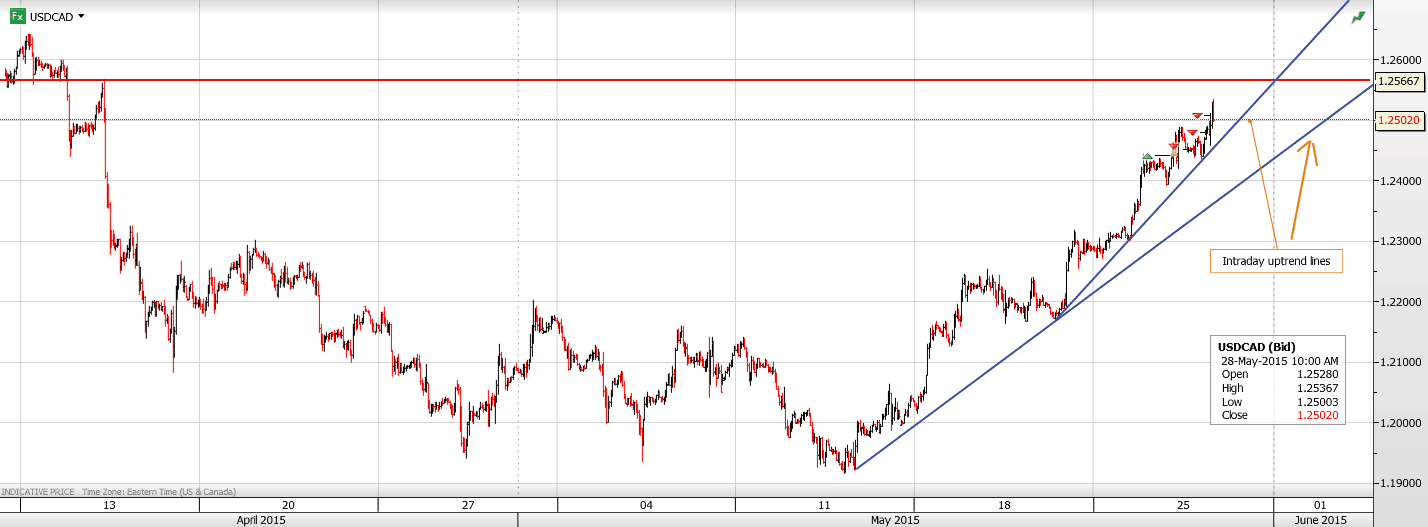Click the USDCAD symbol name label

click(x=50, y=17)
